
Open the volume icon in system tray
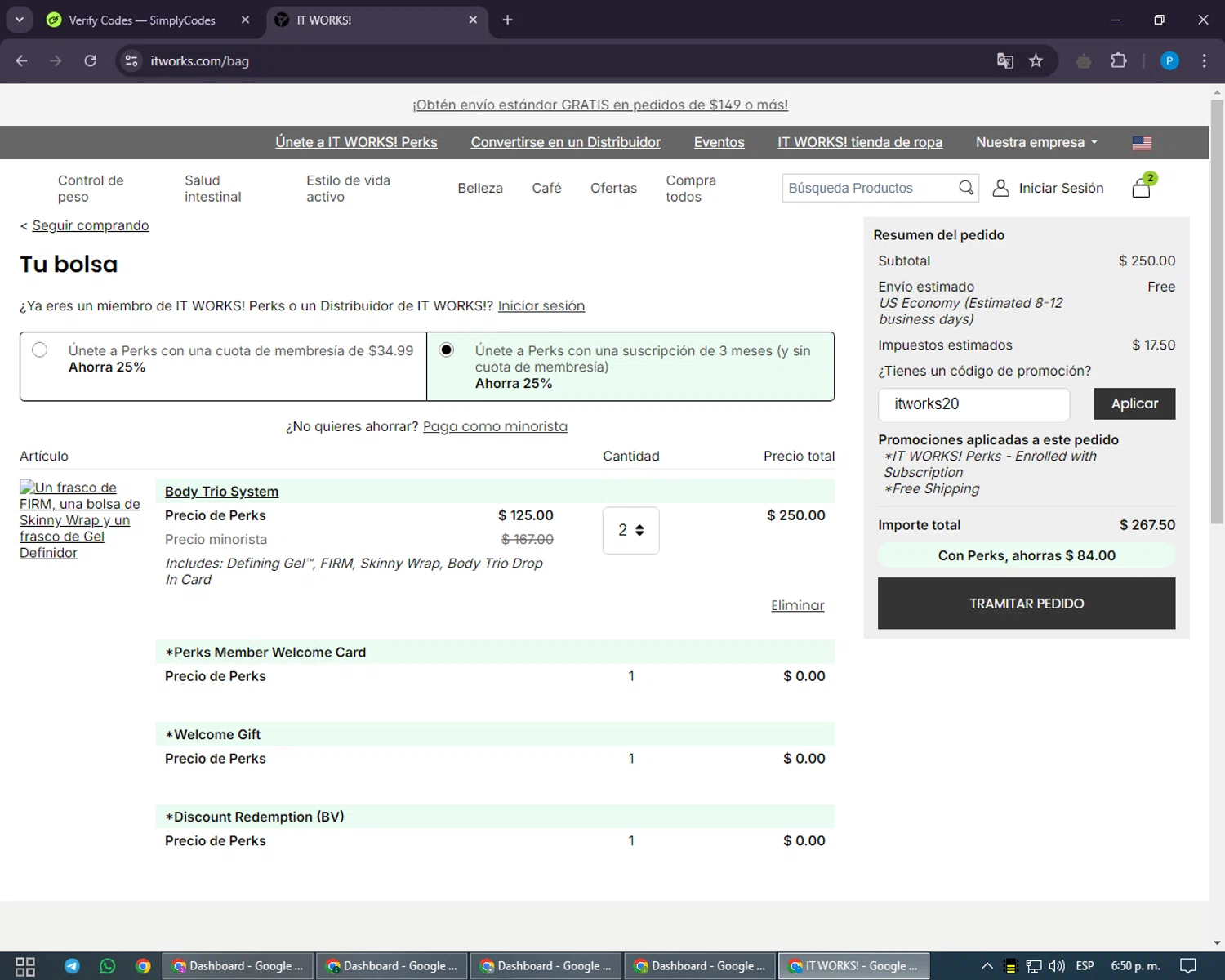pos(1057,966)
